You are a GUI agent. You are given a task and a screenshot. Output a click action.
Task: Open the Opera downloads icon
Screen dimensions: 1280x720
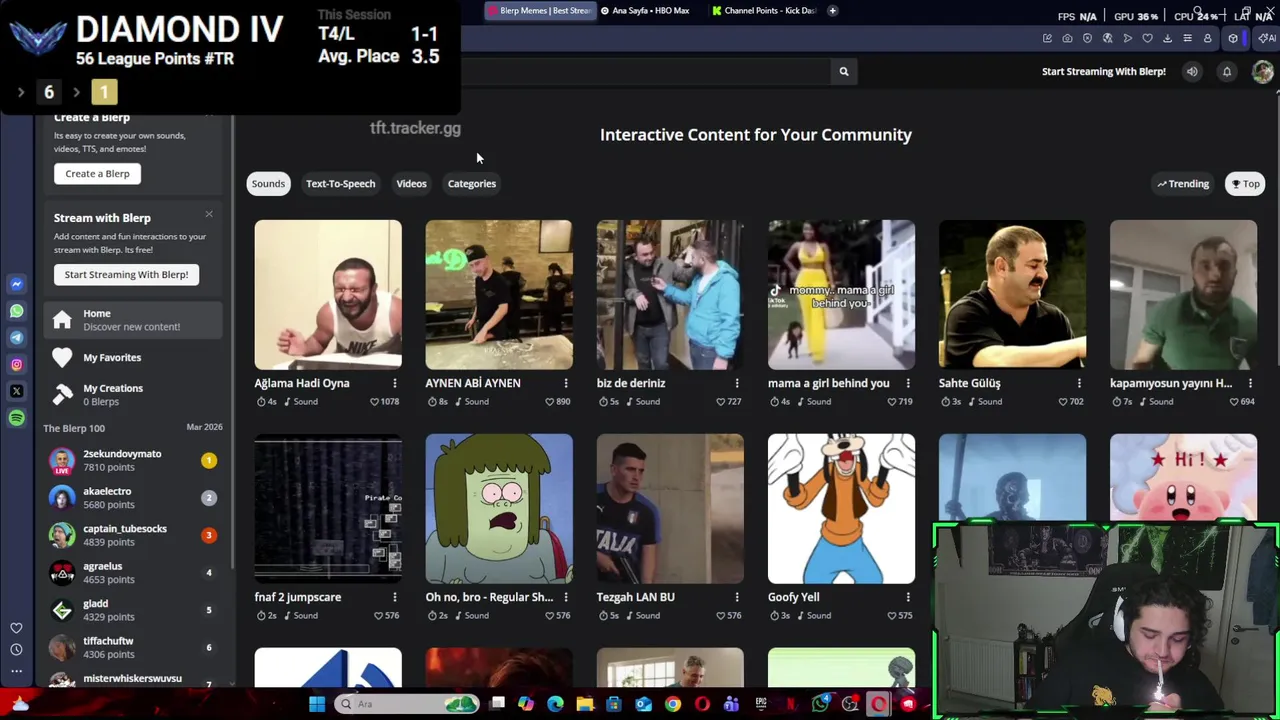(x=1167, y=38)
